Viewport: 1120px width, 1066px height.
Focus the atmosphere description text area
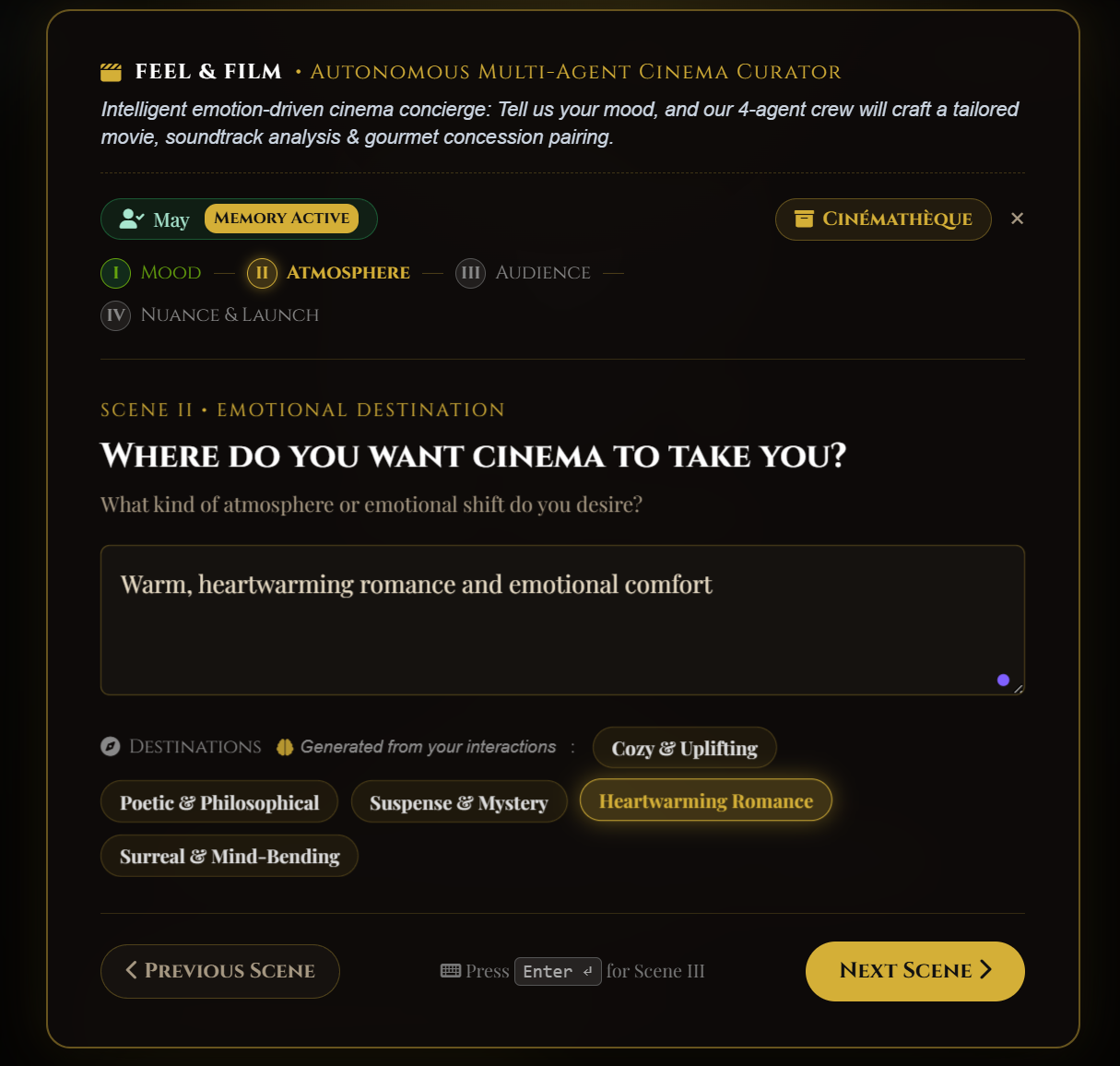point(562,620)
